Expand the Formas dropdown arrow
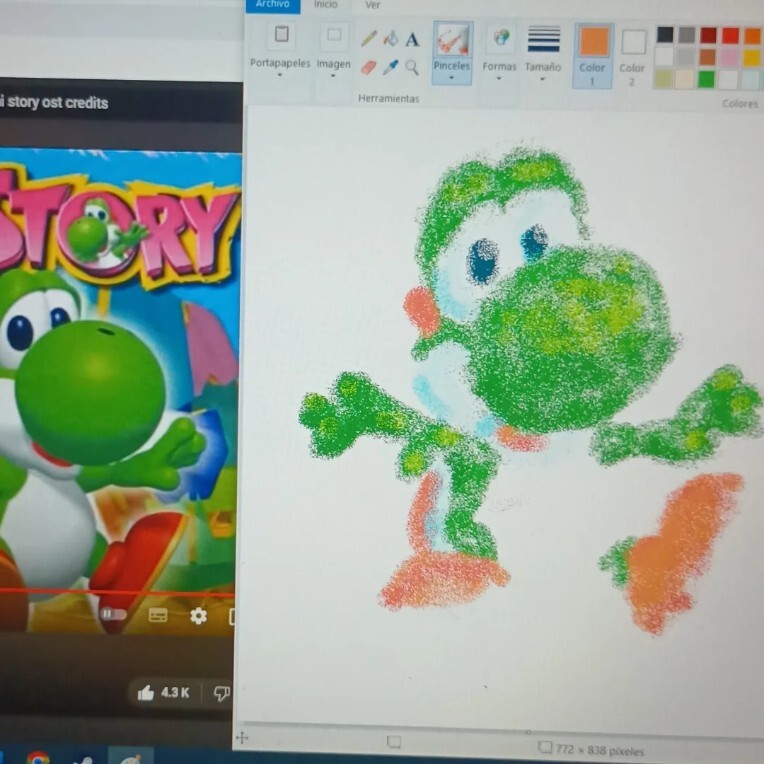The height and width of the screenshot is (764, 764). [499, 78]
